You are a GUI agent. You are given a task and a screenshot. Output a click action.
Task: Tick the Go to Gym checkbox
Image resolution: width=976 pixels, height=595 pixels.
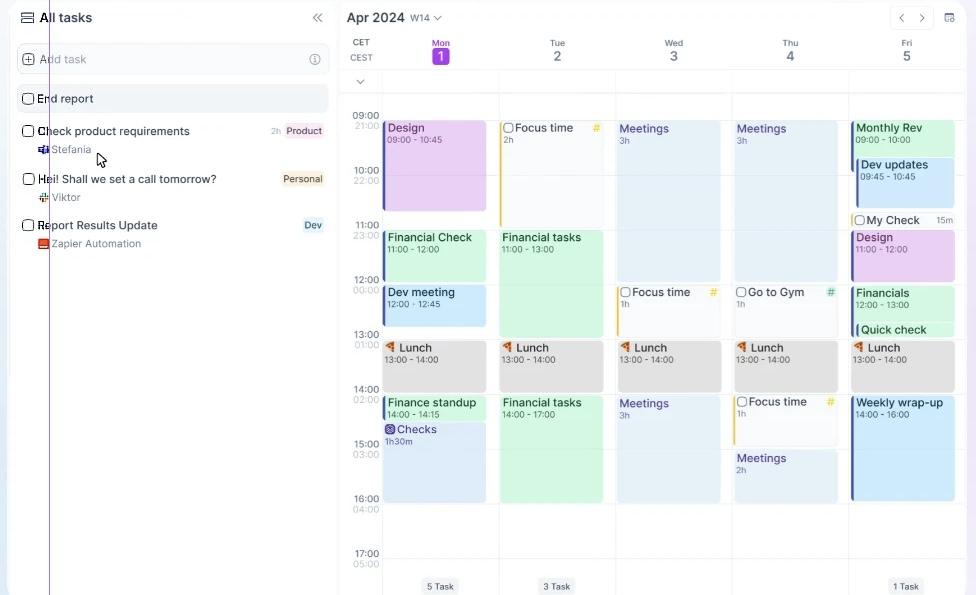(x=741, y=292)
